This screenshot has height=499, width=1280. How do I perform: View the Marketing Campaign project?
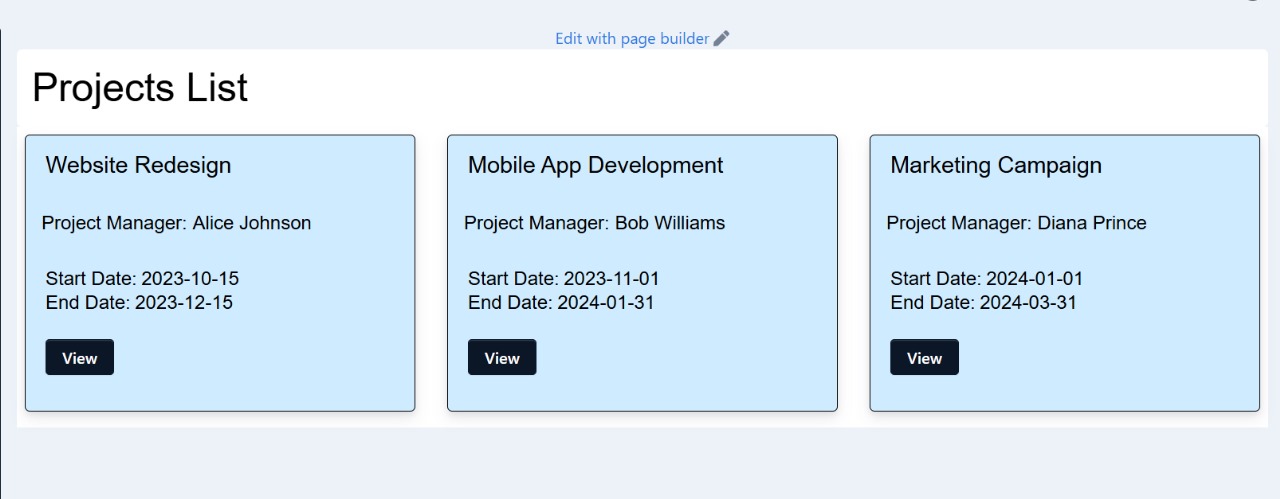[x=924, y=358]
